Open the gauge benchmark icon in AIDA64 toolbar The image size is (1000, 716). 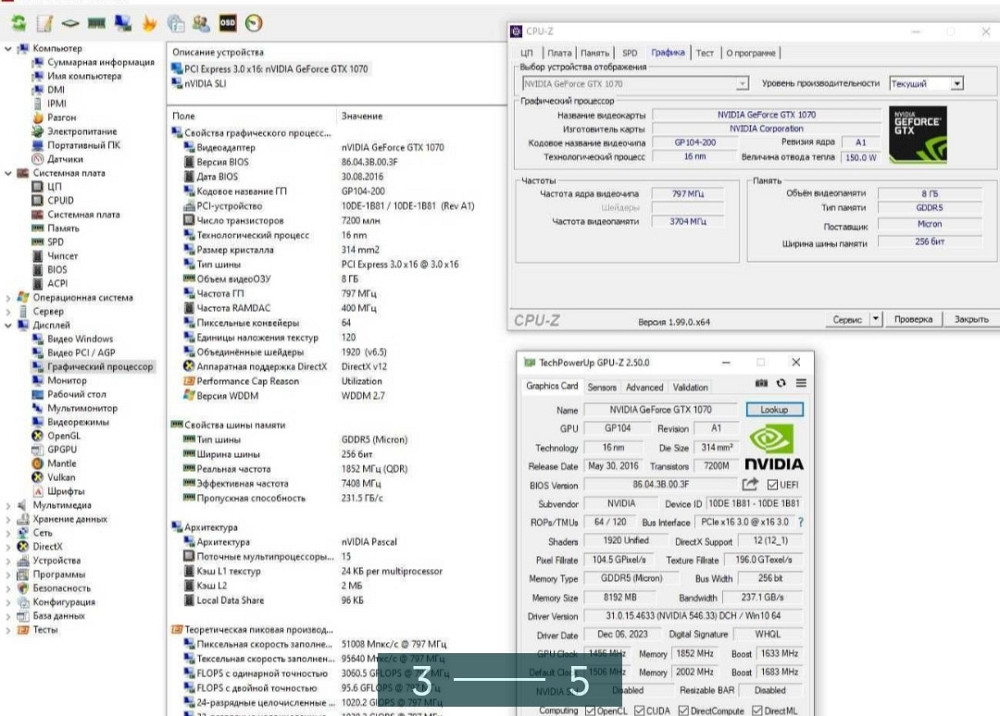click(253, 22)
